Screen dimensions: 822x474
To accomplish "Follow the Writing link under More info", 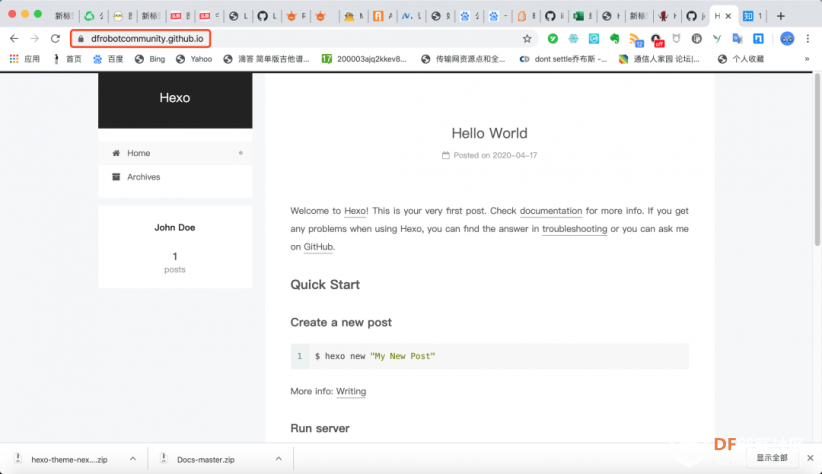I will tap(351, 391).
